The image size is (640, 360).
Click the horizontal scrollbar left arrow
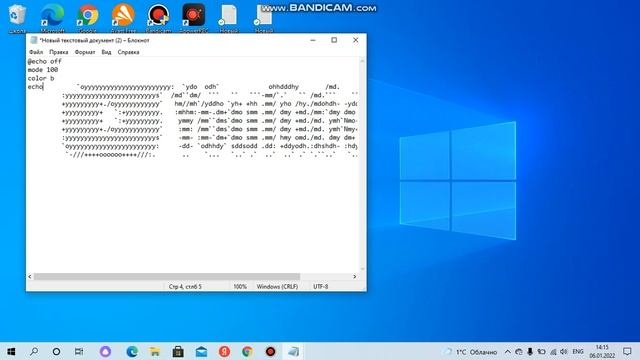click(x=30, y=276)
